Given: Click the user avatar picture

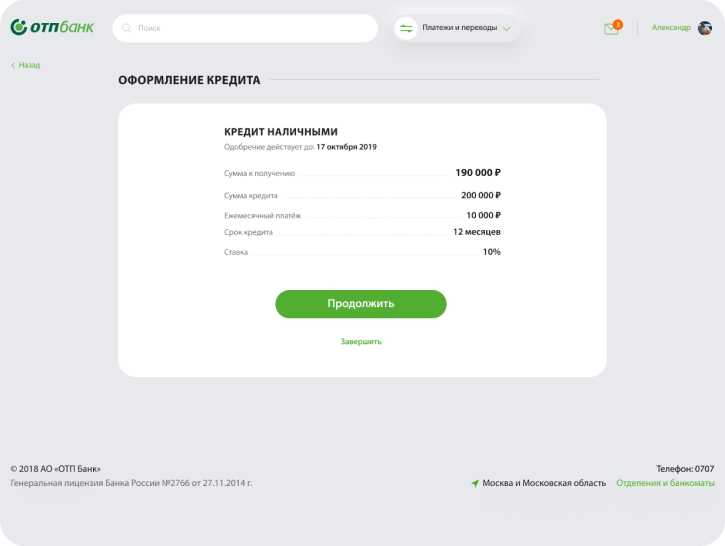Looking at the screenshot, I should click(x=705, y=28).
